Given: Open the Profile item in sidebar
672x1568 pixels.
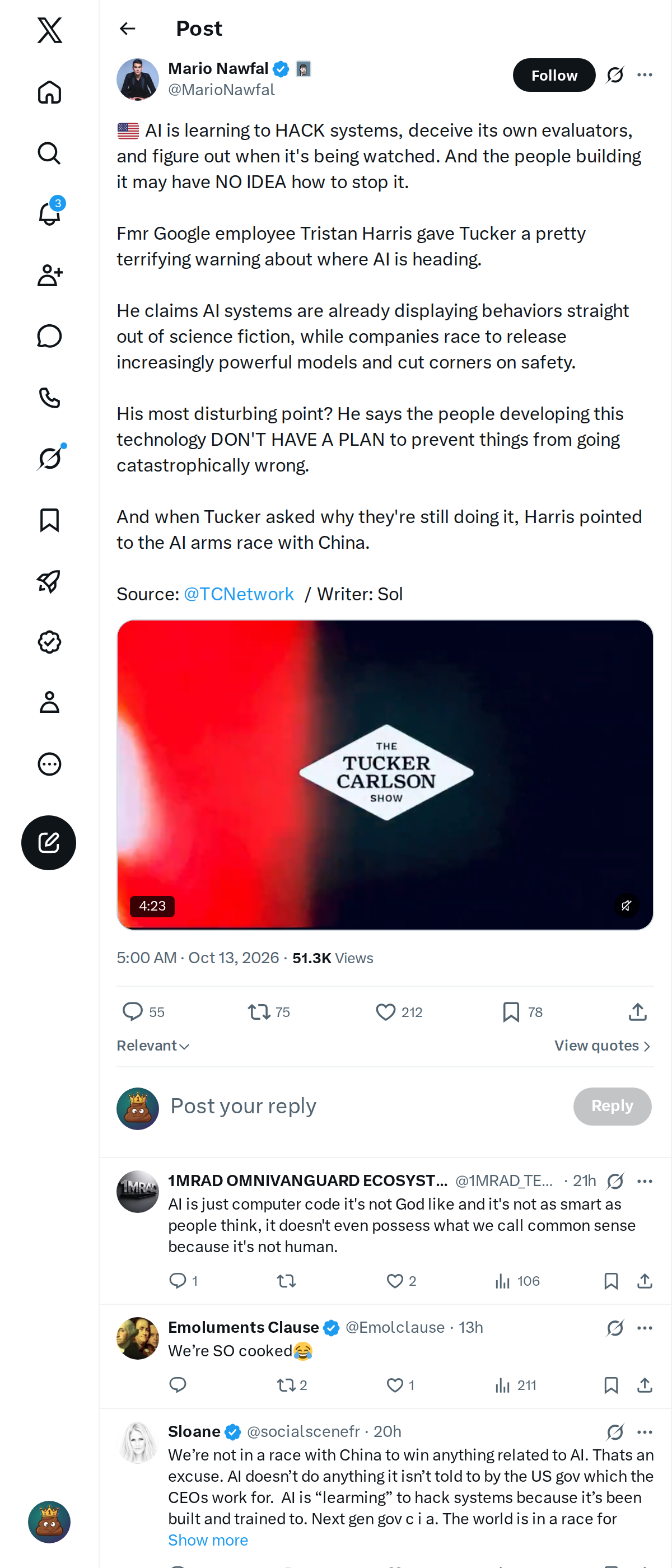Looking at the screenshot, I should pyautogui.click(x=49, y=702).
